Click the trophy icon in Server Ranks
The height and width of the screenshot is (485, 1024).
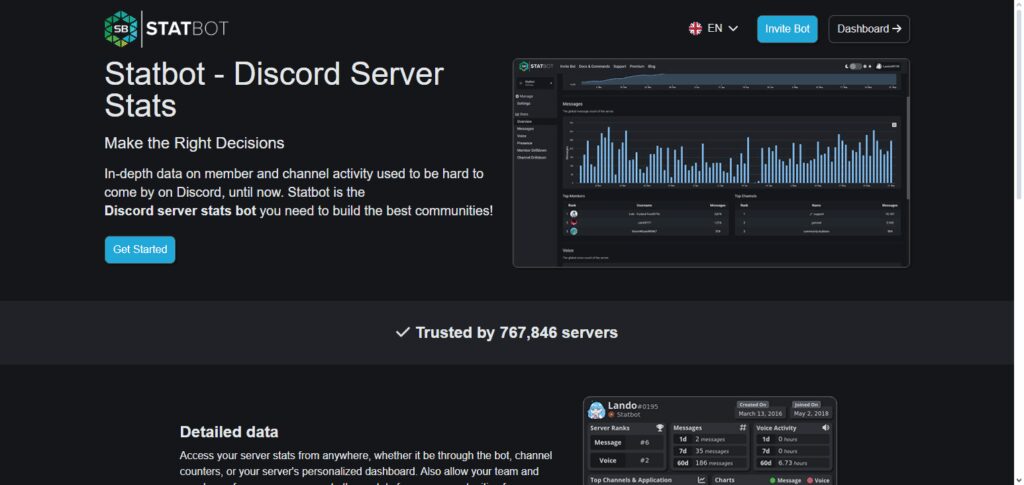pyautogui.click(x=660, y=428)
